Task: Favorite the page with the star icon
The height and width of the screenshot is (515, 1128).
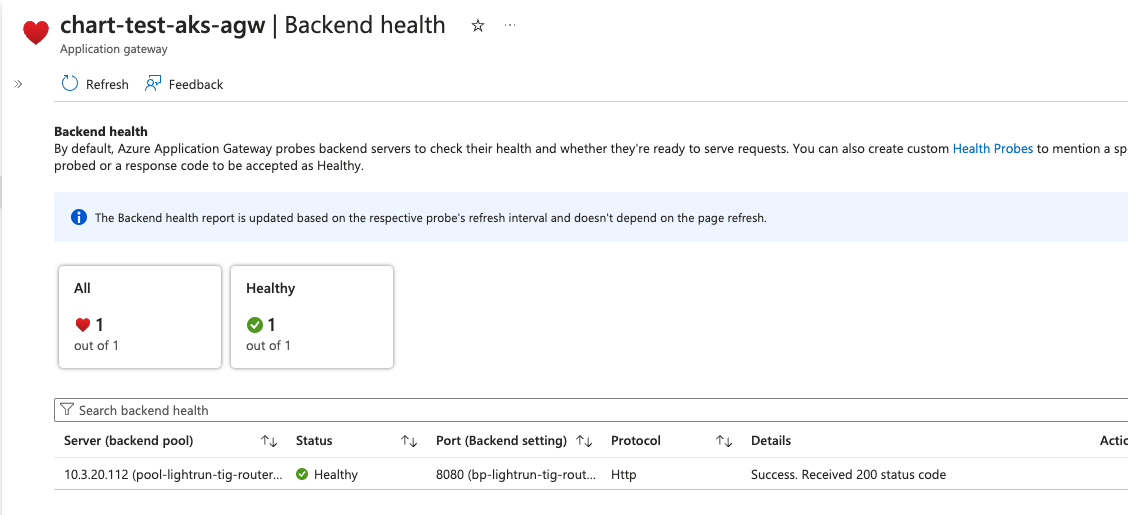Action: click(478, 26)
